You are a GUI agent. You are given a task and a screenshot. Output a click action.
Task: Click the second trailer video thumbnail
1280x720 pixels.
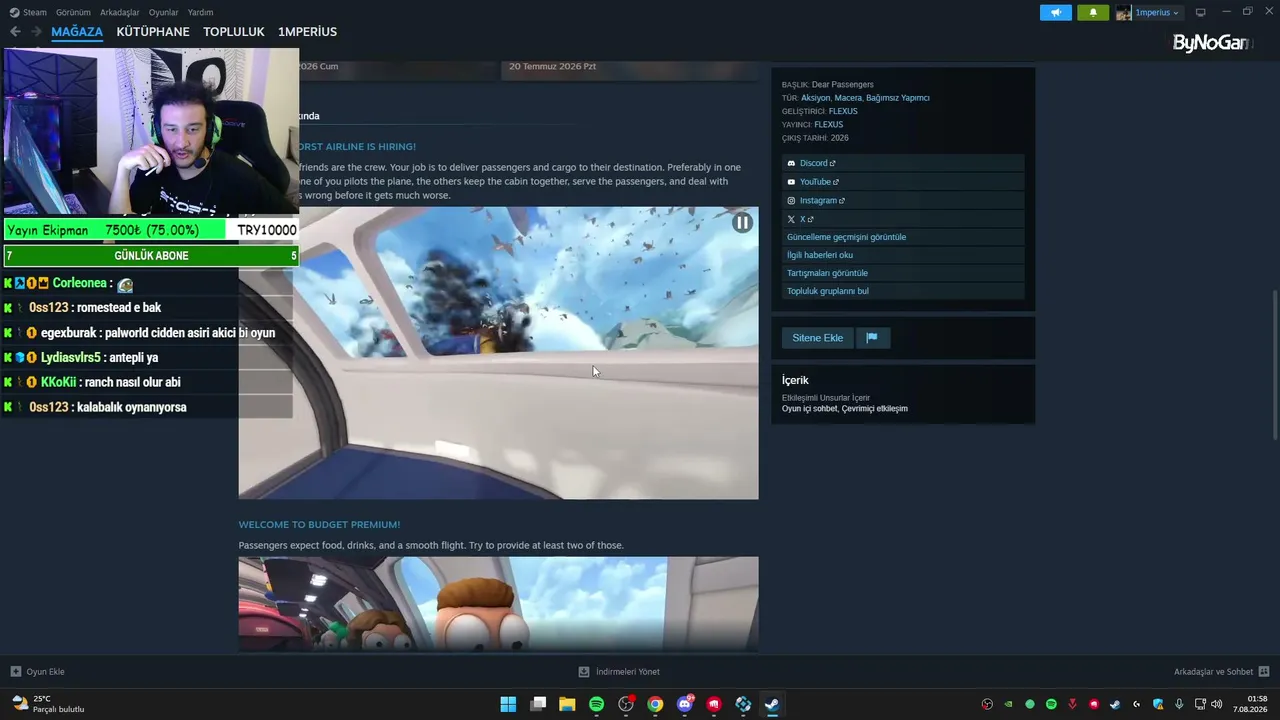(498, 604)
